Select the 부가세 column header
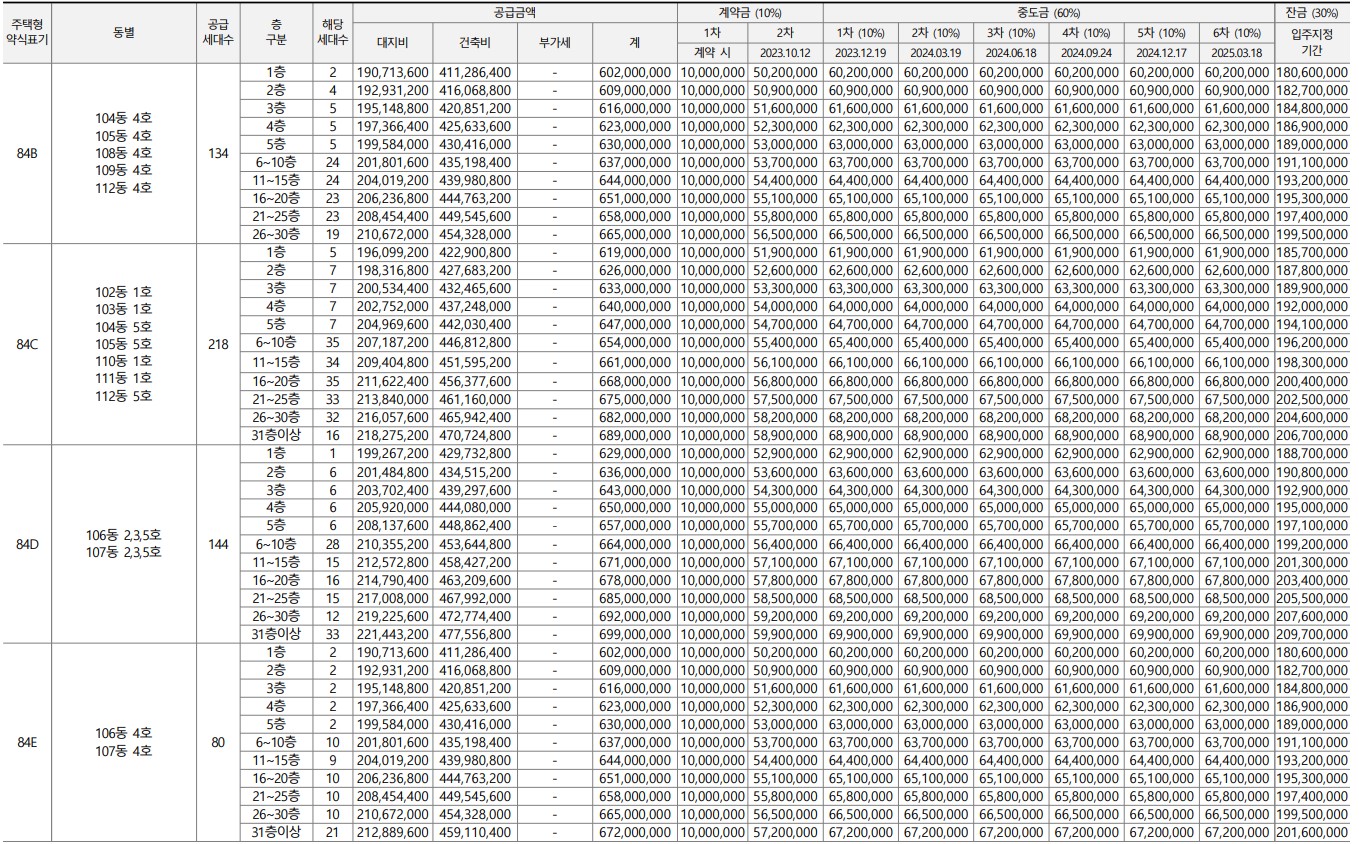Screen dimensions: 1359x844 555,44
